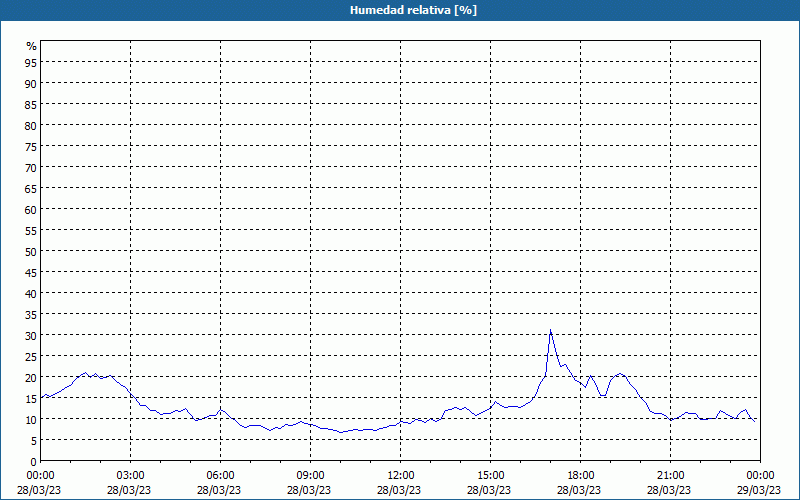The width and height of the screenshot is (800, 500).
Task: Click the 'Humedad relativa [%]' chart title
Action: [x=413, y=10]
